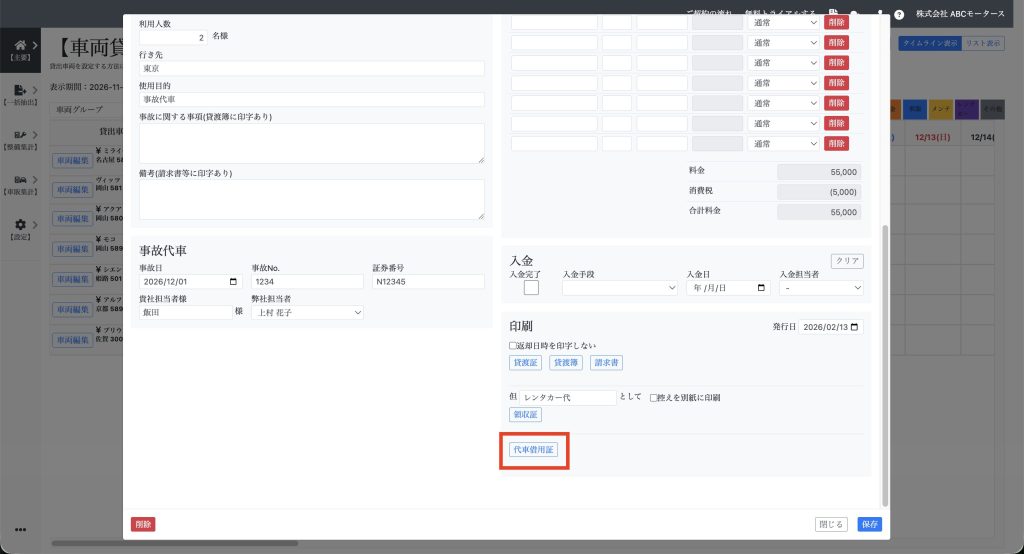Click the help question mark icon
The width and height of the screenshot is (1024, 554).
click(899, 14)
